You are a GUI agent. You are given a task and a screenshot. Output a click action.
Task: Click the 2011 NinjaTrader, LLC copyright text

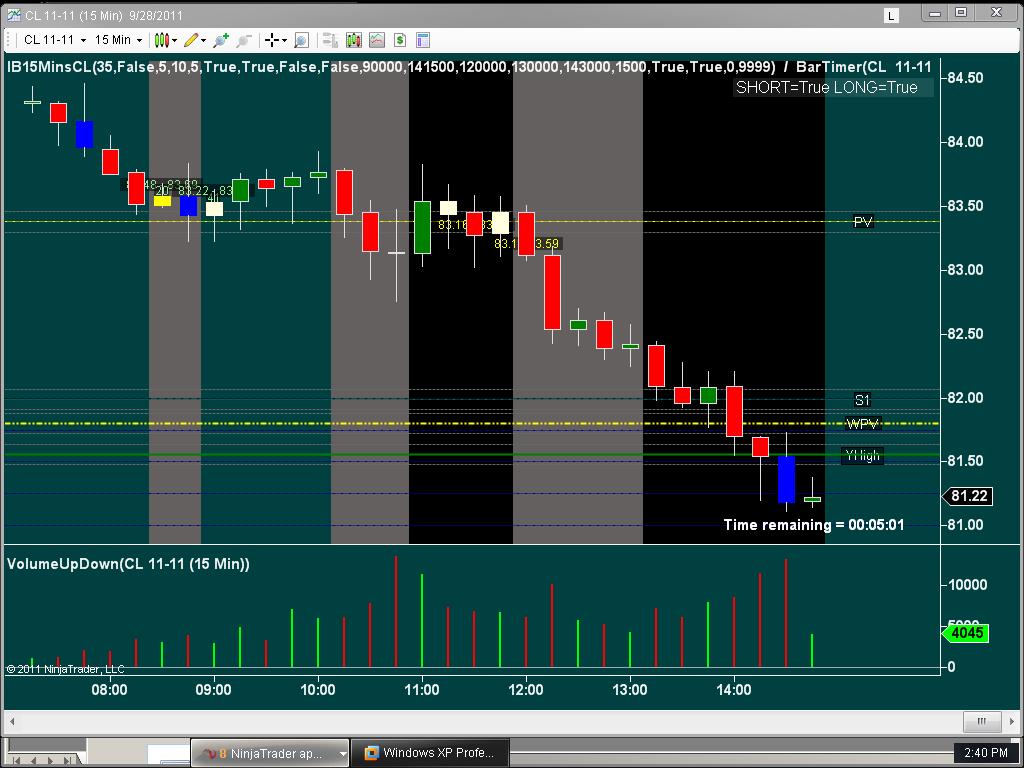click(65, 669)
